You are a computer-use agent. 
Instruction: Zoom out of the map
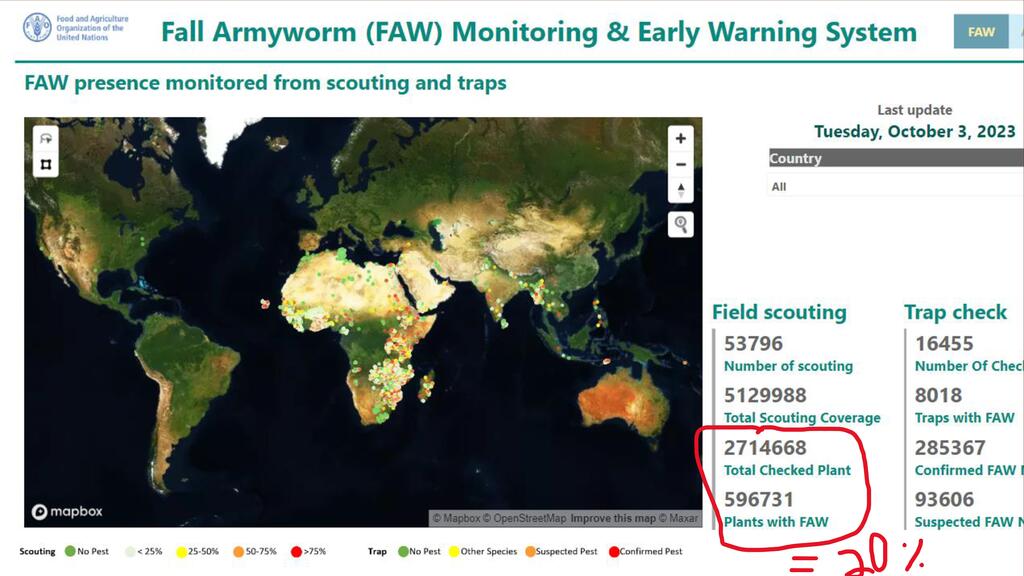coord(681,164)
